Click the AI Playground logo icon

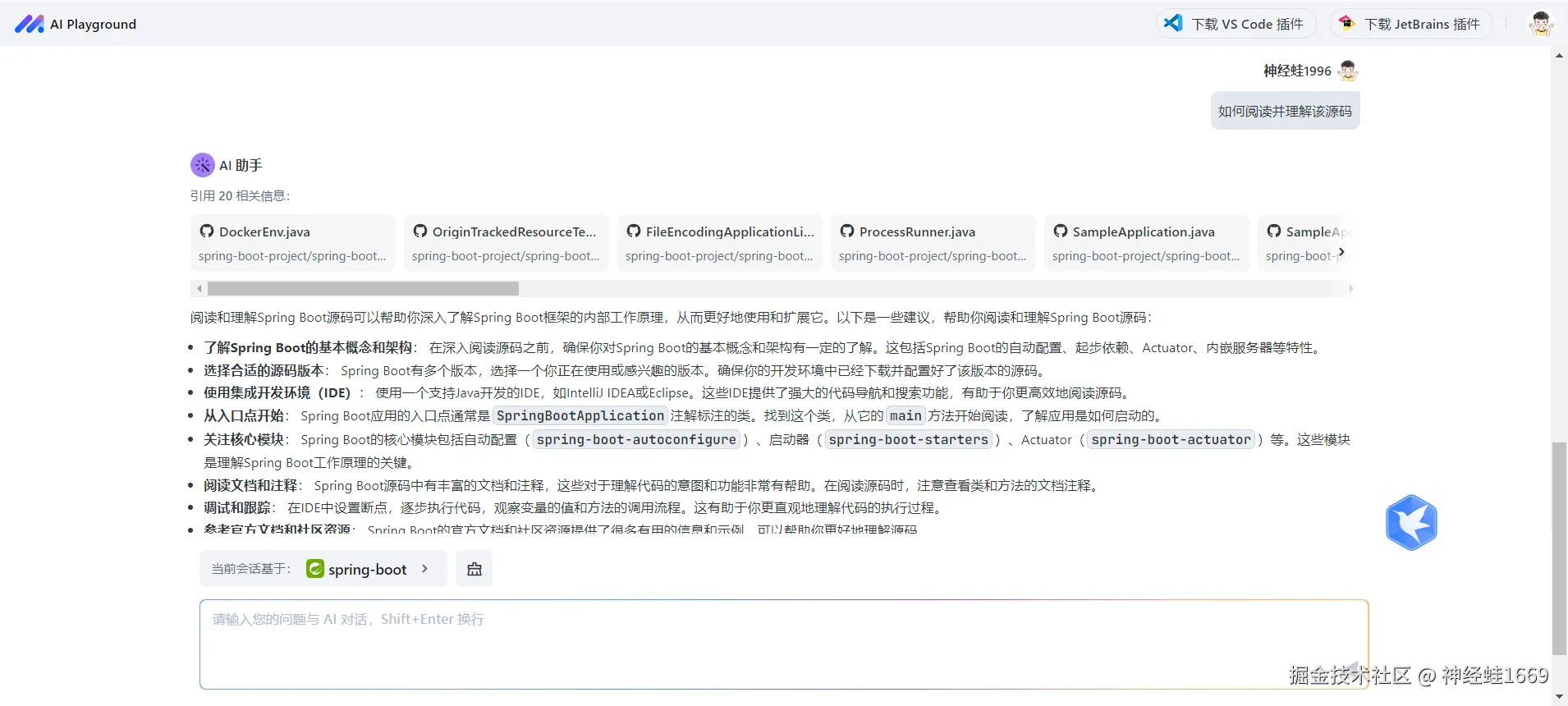pyautogui.click(x=30, y=24)
